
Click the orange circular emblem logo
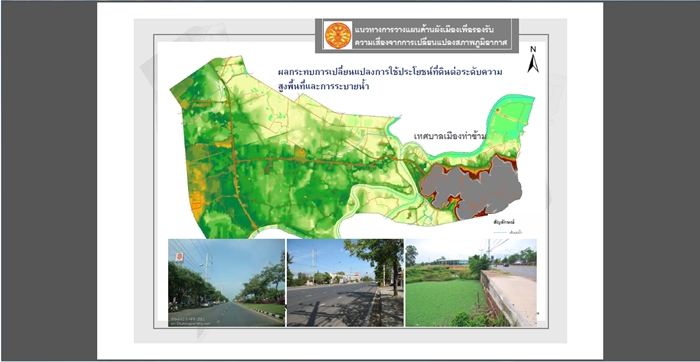tap(338, 36)
